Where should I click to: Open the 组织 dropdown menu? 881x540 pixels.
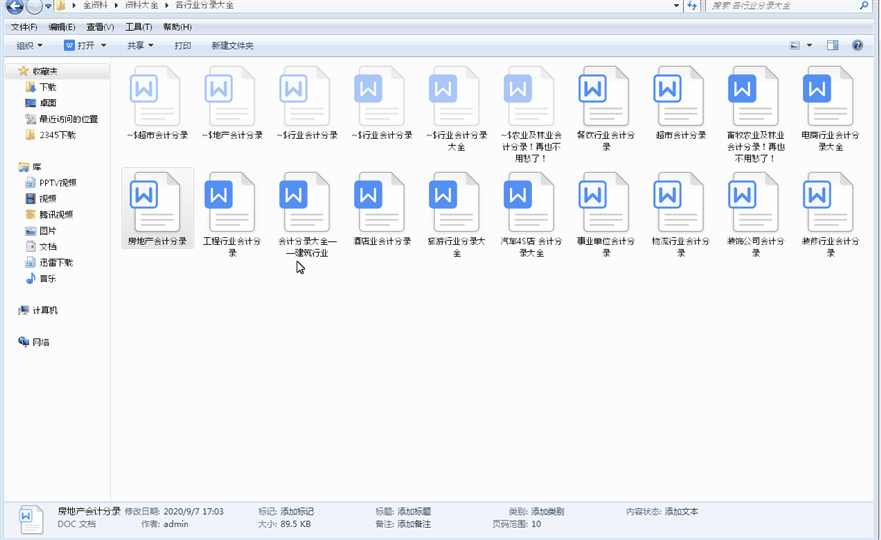[x=29, y=46]
